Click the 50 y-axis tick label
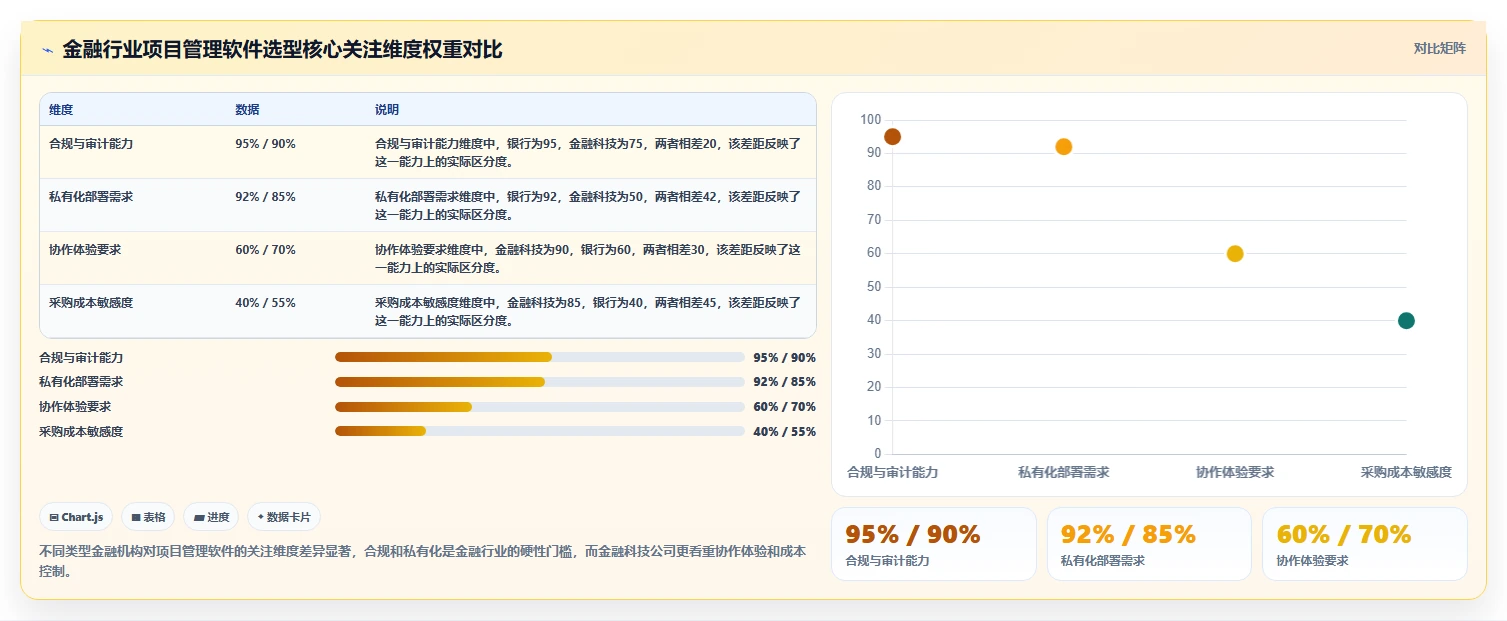 [873, 287]
